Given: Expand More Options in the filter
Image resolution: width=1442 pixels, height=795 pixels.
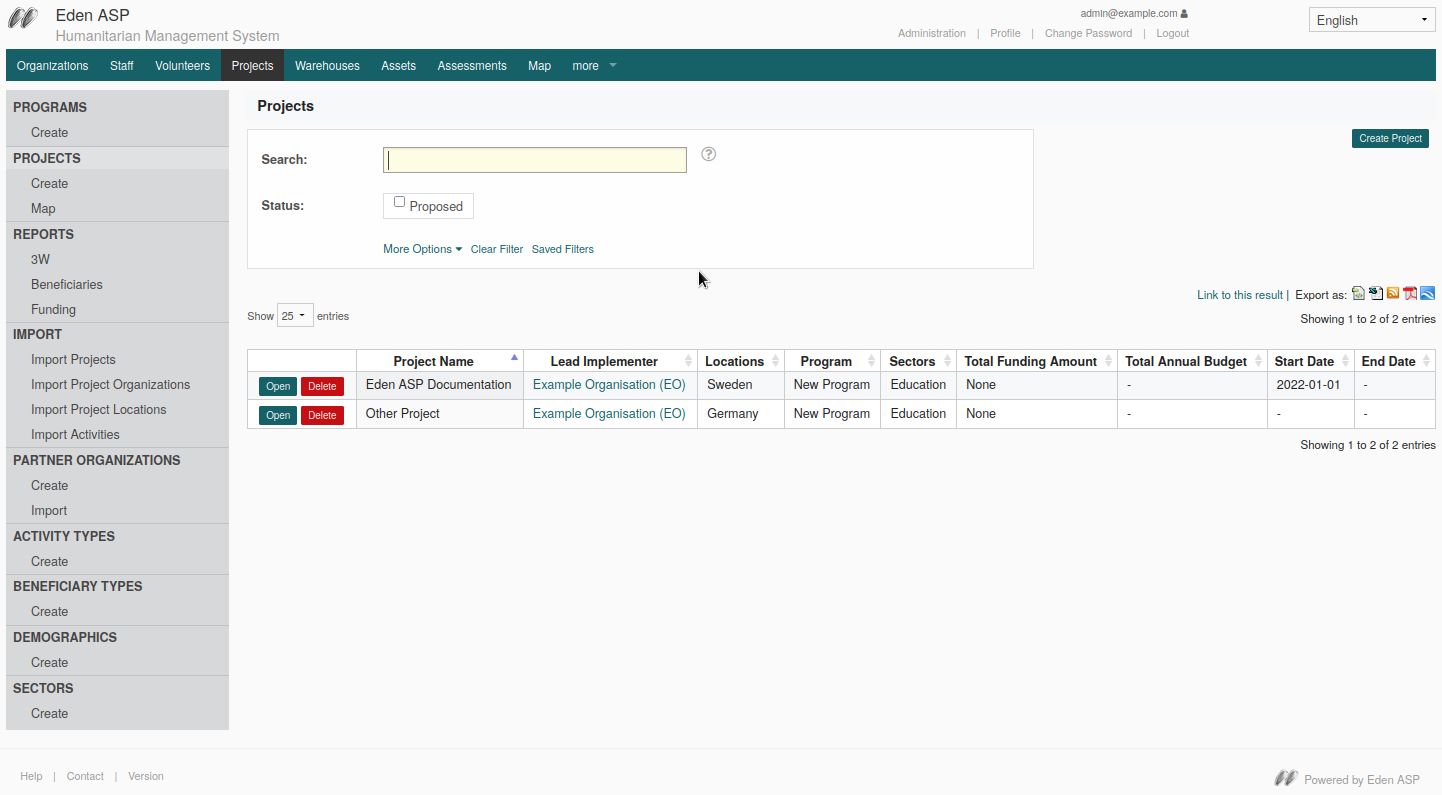Looking at the screenshot, I should [x=422, y=249].
